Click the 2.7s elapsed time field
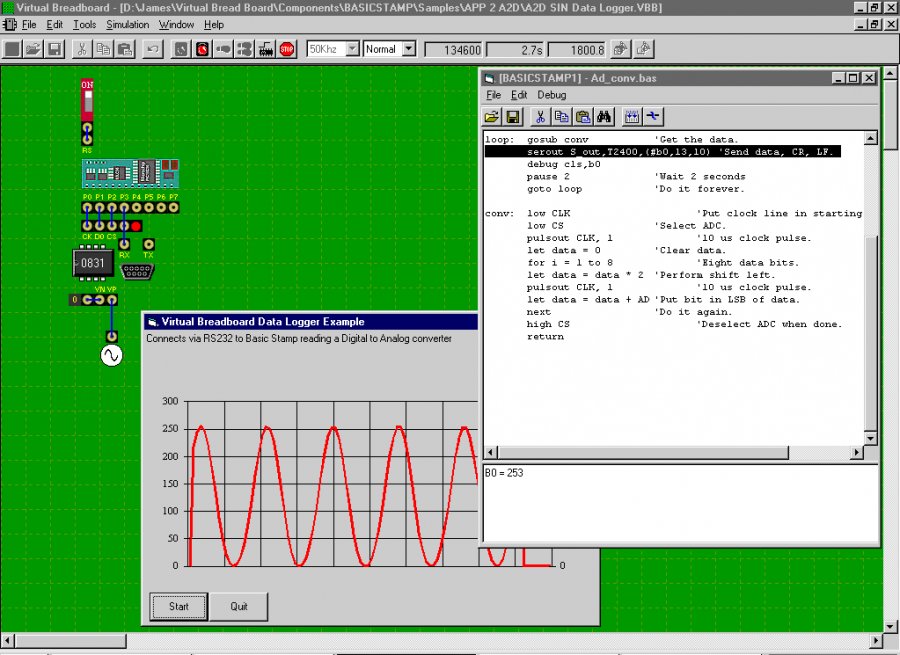 pyautogui.click(x=515, y=50)
